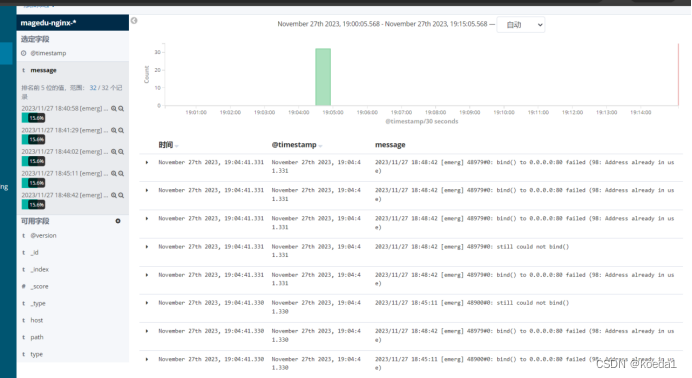Screen dimensions: 692x378
Task: Click the 可用字段 section heading
Action: point(35,221)
